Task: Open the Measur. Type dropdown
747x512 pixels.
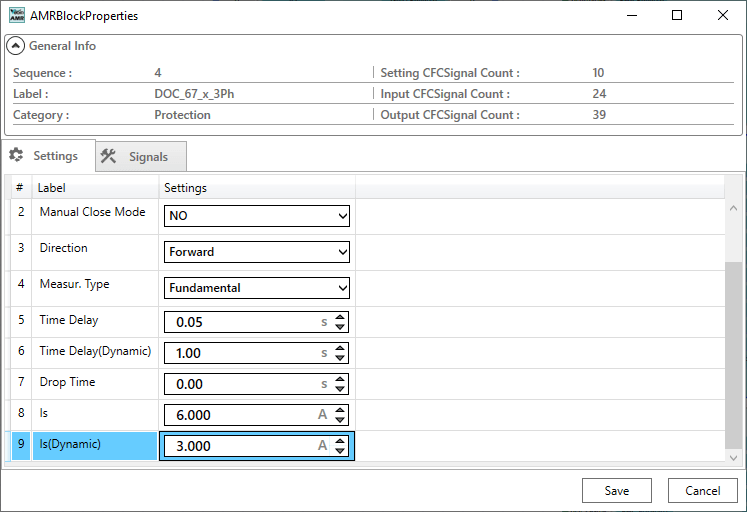Action: coord(257,288)
